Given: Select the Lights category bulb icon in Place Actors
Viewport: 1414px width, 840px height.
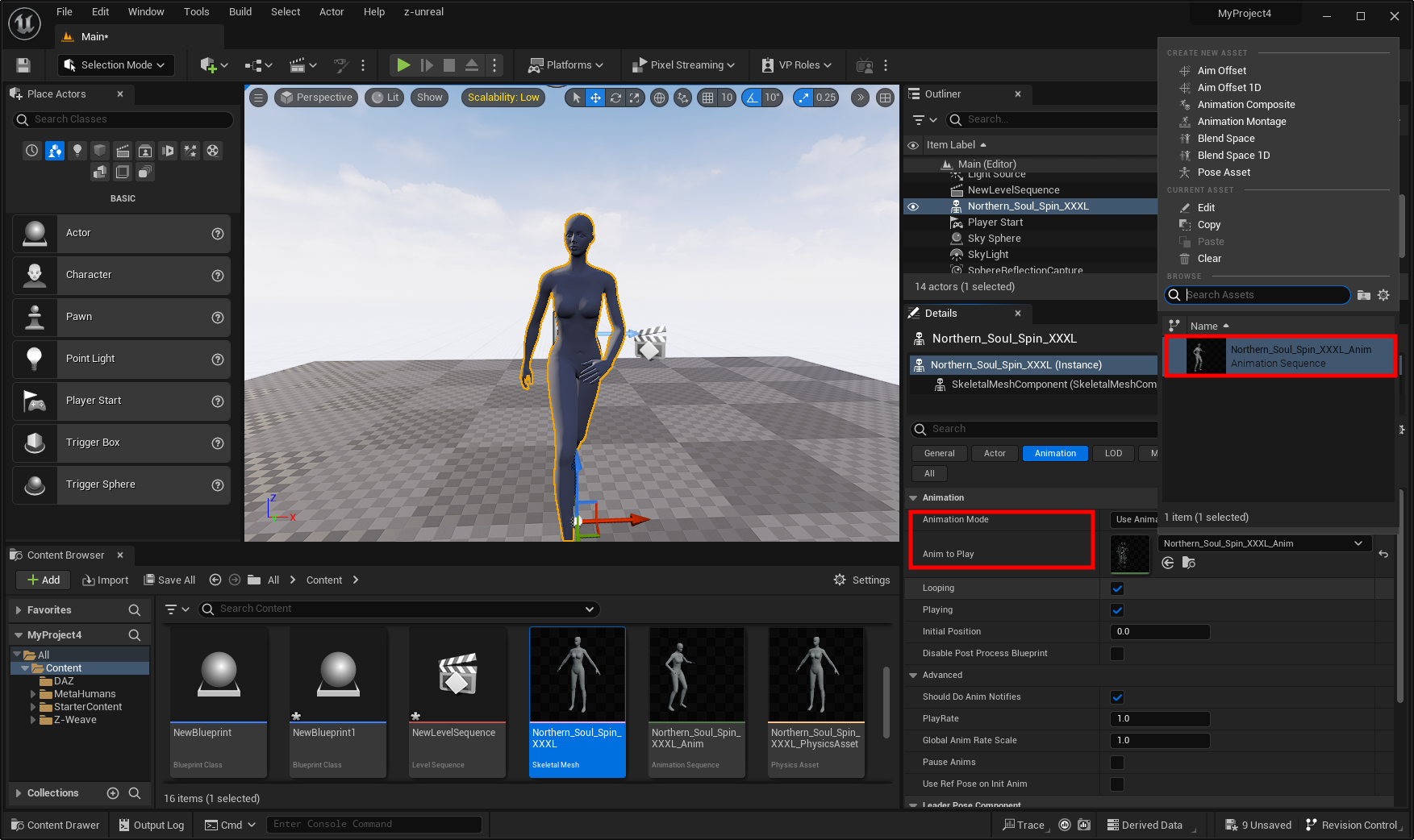Looking at the screenshot, I should point(77,151).
